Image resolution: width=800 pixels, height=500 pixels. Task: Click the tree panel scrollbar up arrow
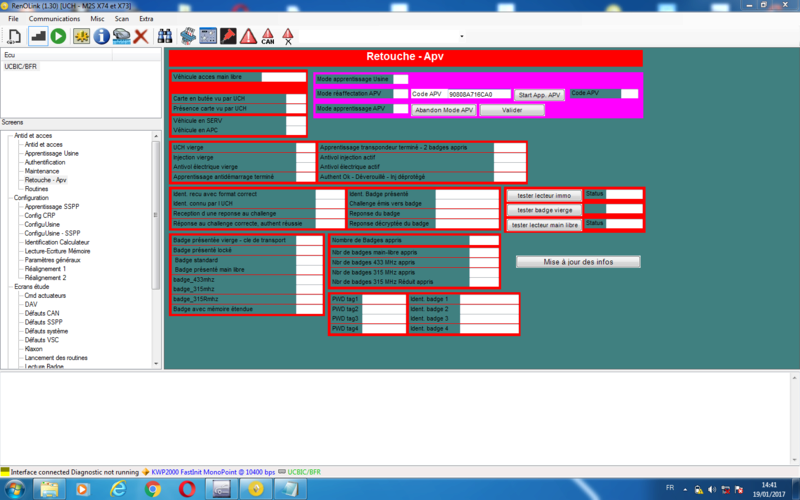coord(156,136)
